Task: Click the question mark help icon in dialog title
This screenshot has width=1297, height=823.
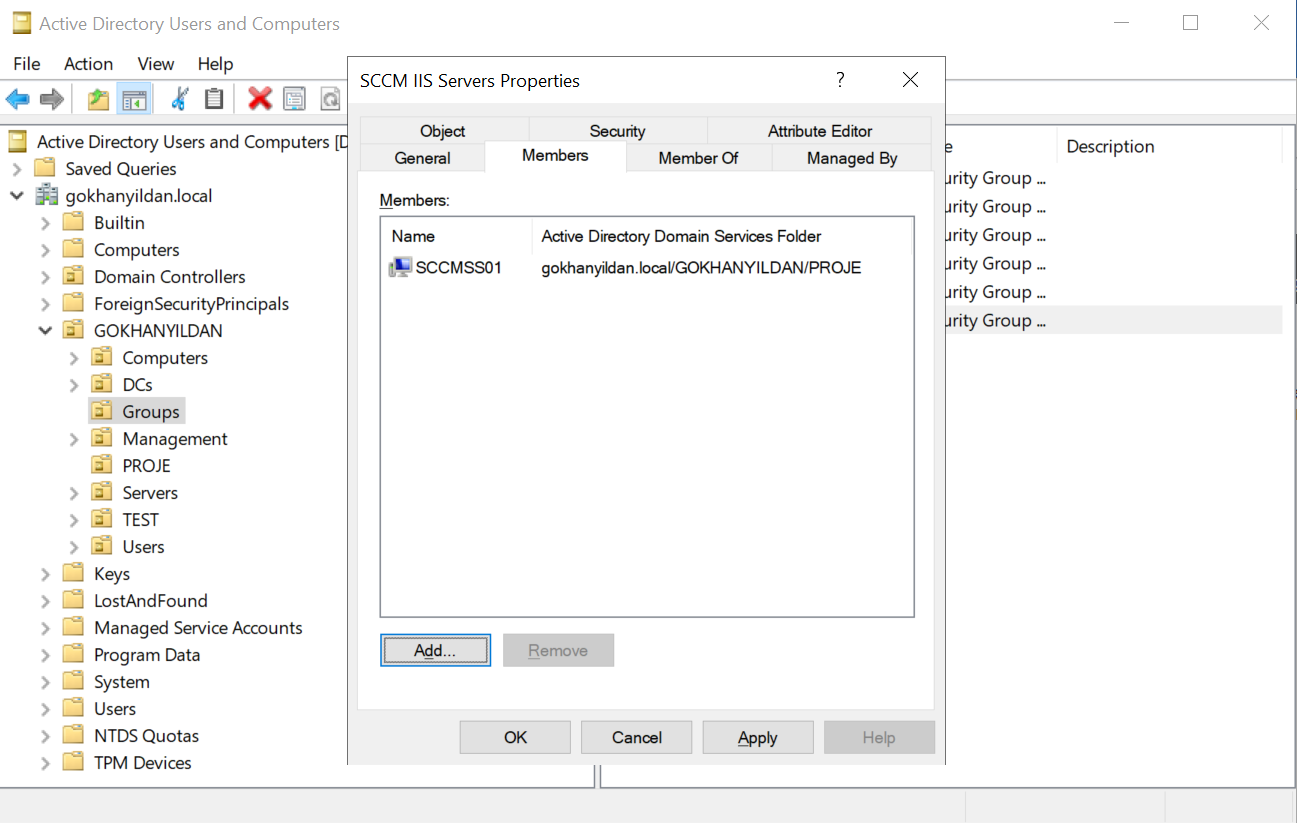Action: click(840, 80)
